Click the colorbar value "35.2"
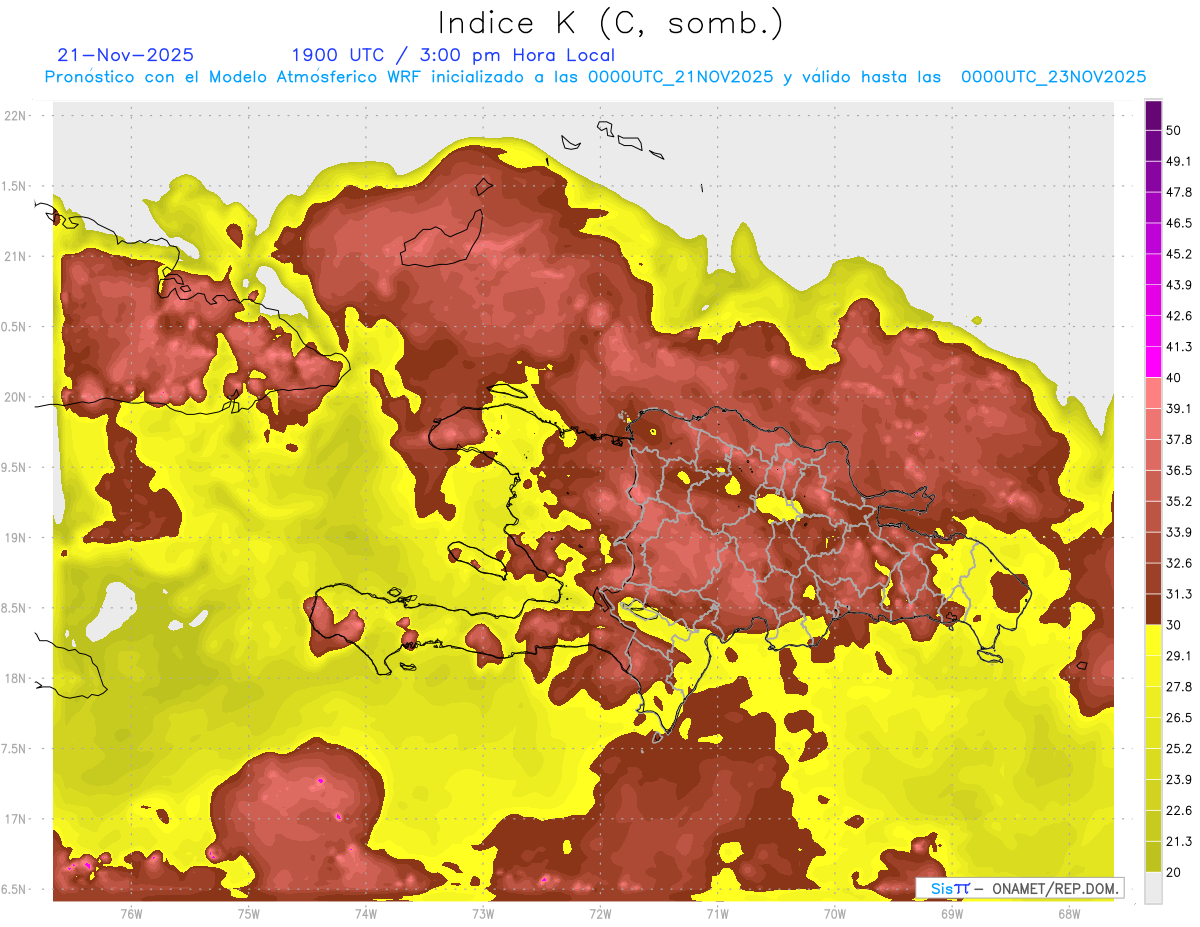Image resolution: width=1200 pixels, height=927 pixels. click(1179, 501)
